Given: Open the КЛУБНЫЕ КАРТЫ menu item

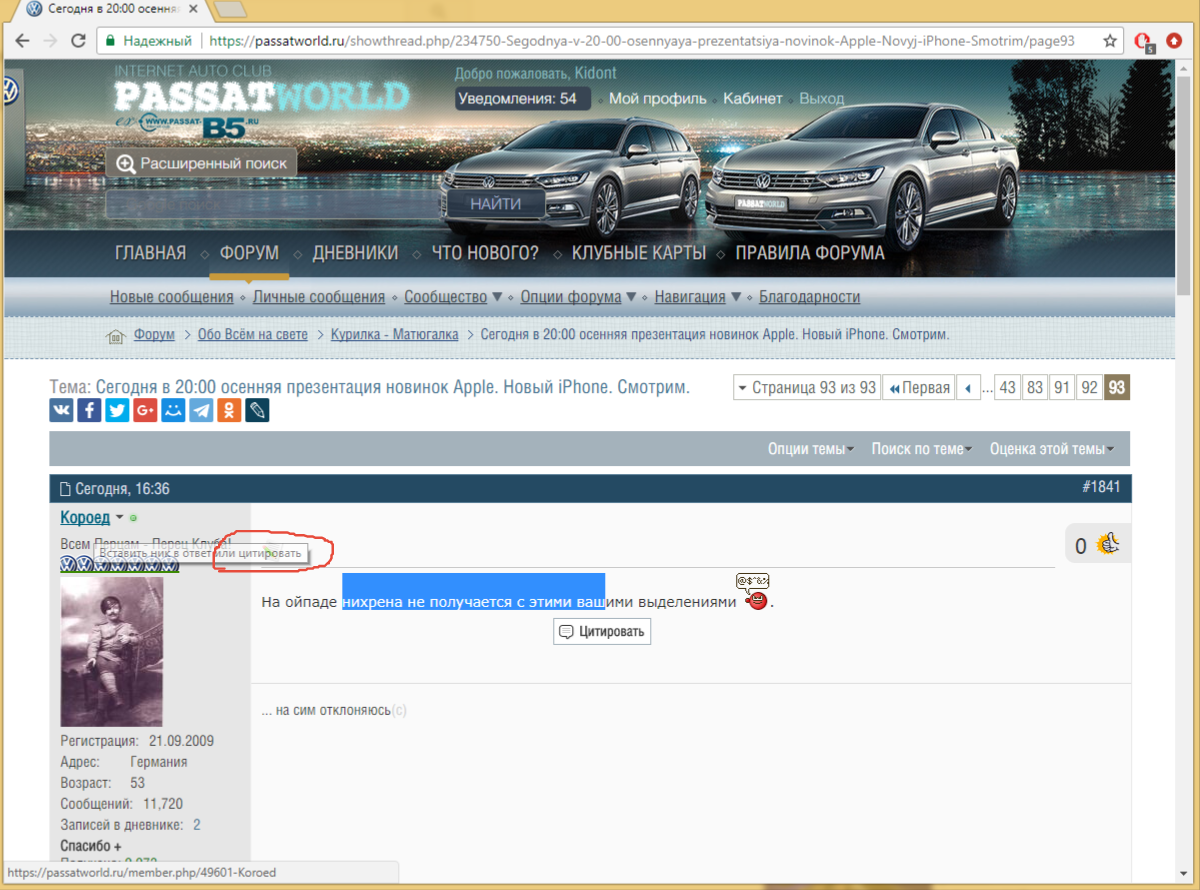Looking at the screenshot, I should 639,253.
